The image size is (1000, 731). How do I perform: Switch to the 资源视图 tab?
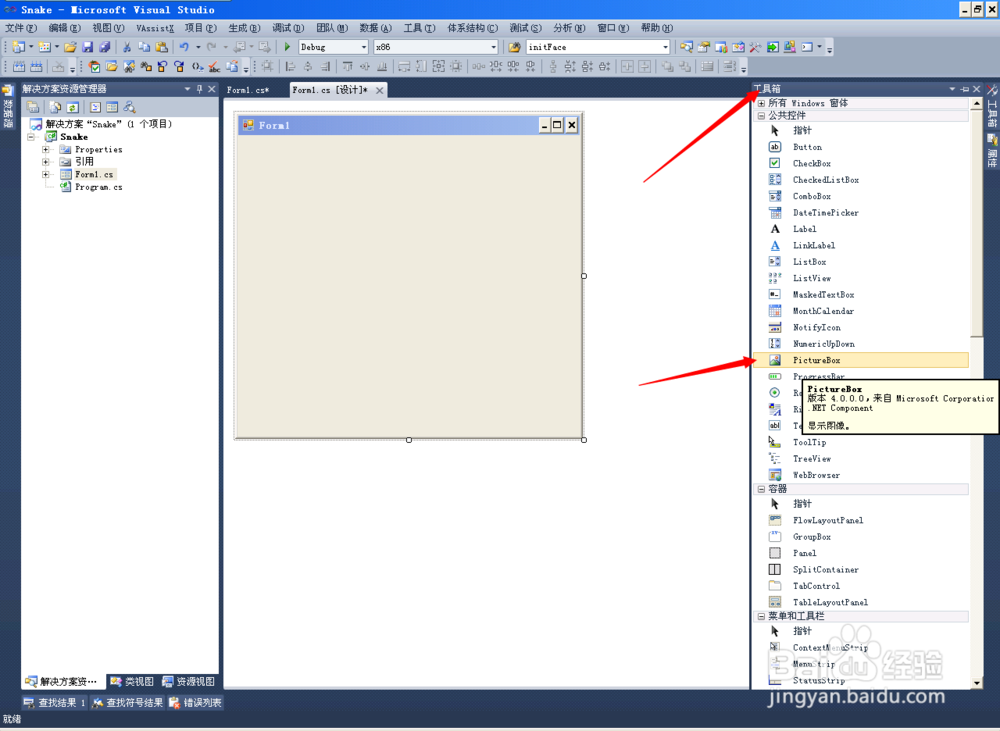(189, 681)
